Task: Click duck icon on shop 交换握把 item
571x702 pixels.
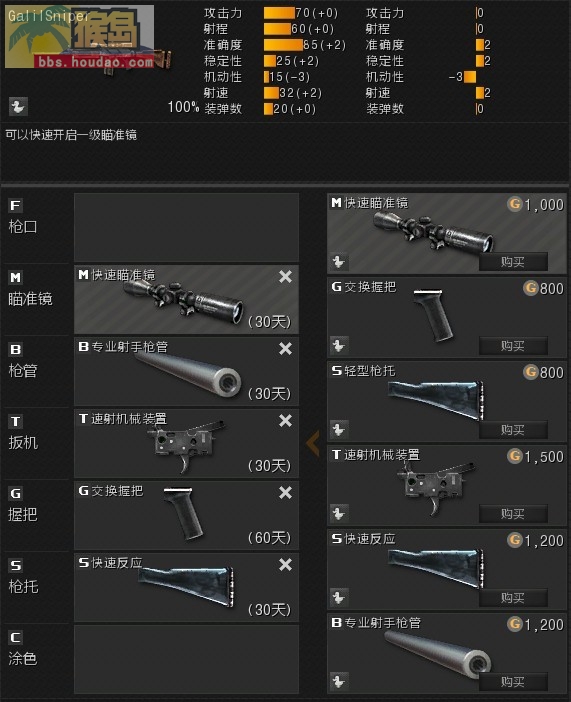Action: [339, 346]
